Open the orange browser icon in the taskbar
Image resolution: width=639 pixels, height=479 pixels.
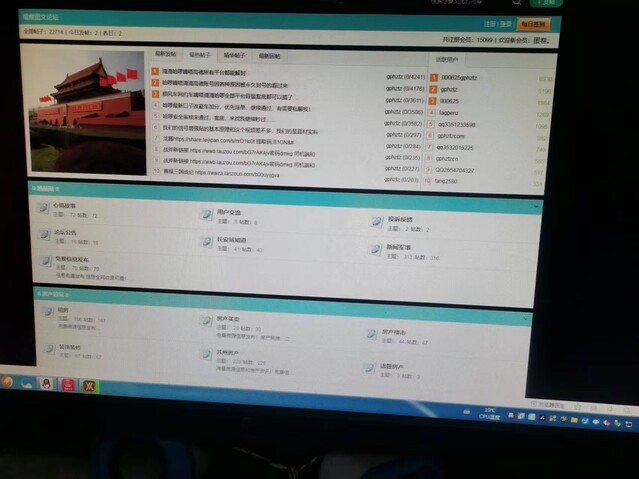click(7, 382)
